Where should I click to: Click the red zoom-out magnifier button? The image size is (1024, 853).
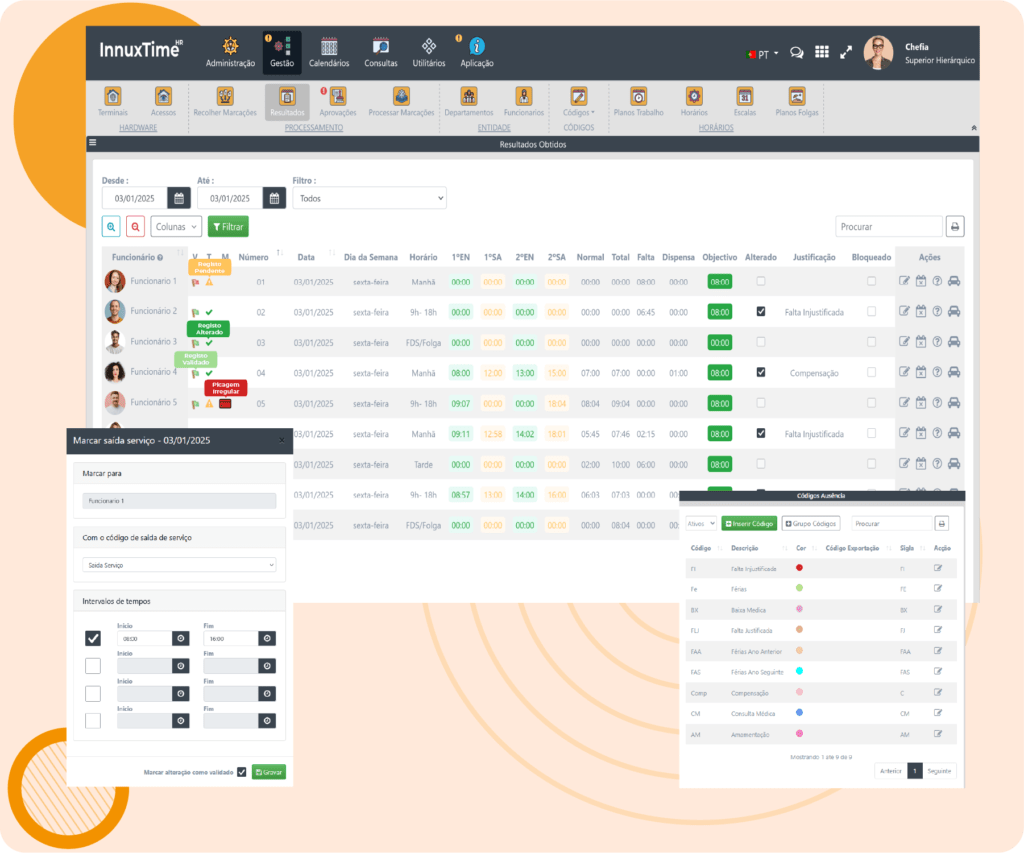point(135,227)
